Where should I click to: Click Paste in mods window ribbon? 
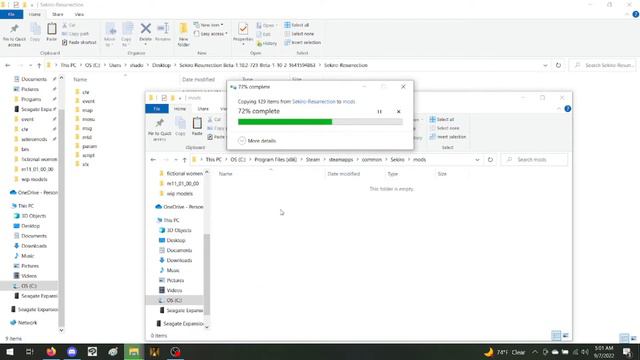point(197,127)
